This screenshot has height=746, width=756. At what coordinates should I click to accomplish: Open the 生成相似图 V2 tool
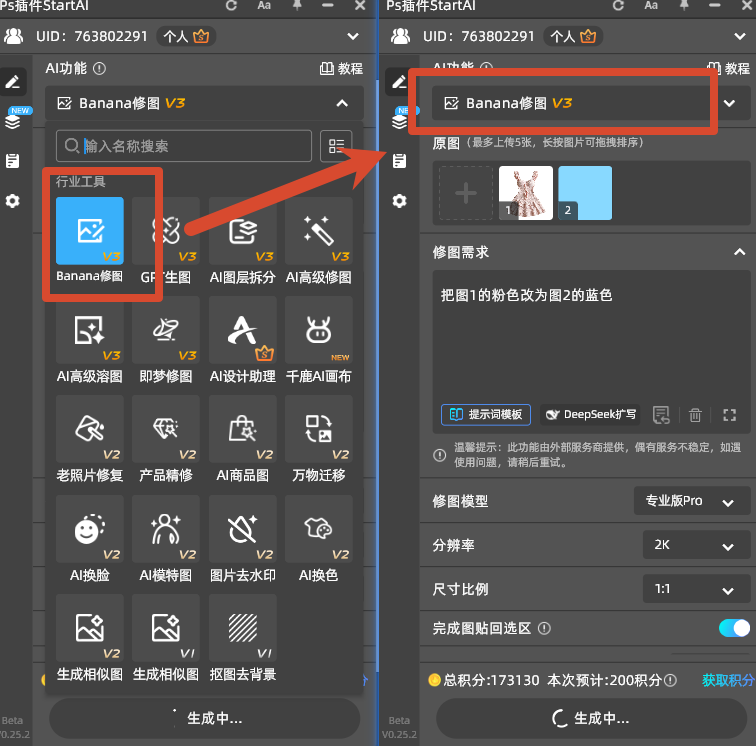[90, 628]
